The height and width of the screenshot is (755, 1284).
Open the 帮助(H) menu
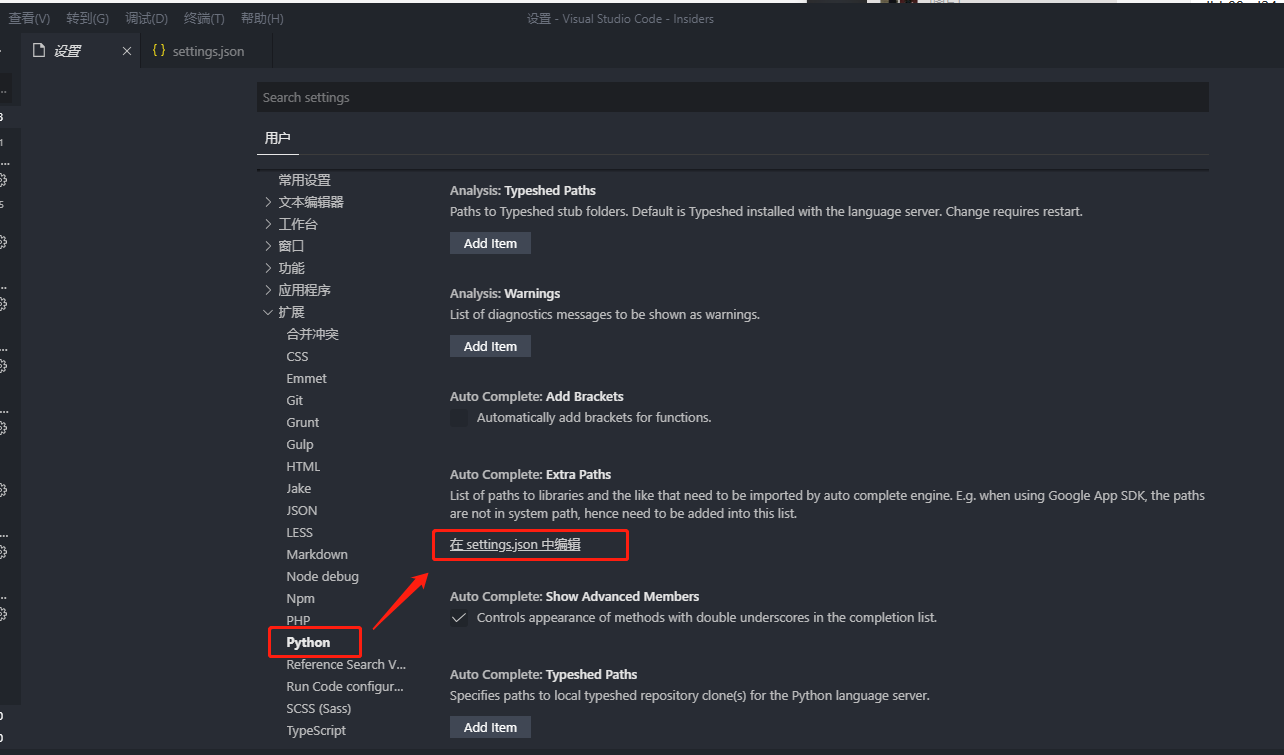(262, 19)
